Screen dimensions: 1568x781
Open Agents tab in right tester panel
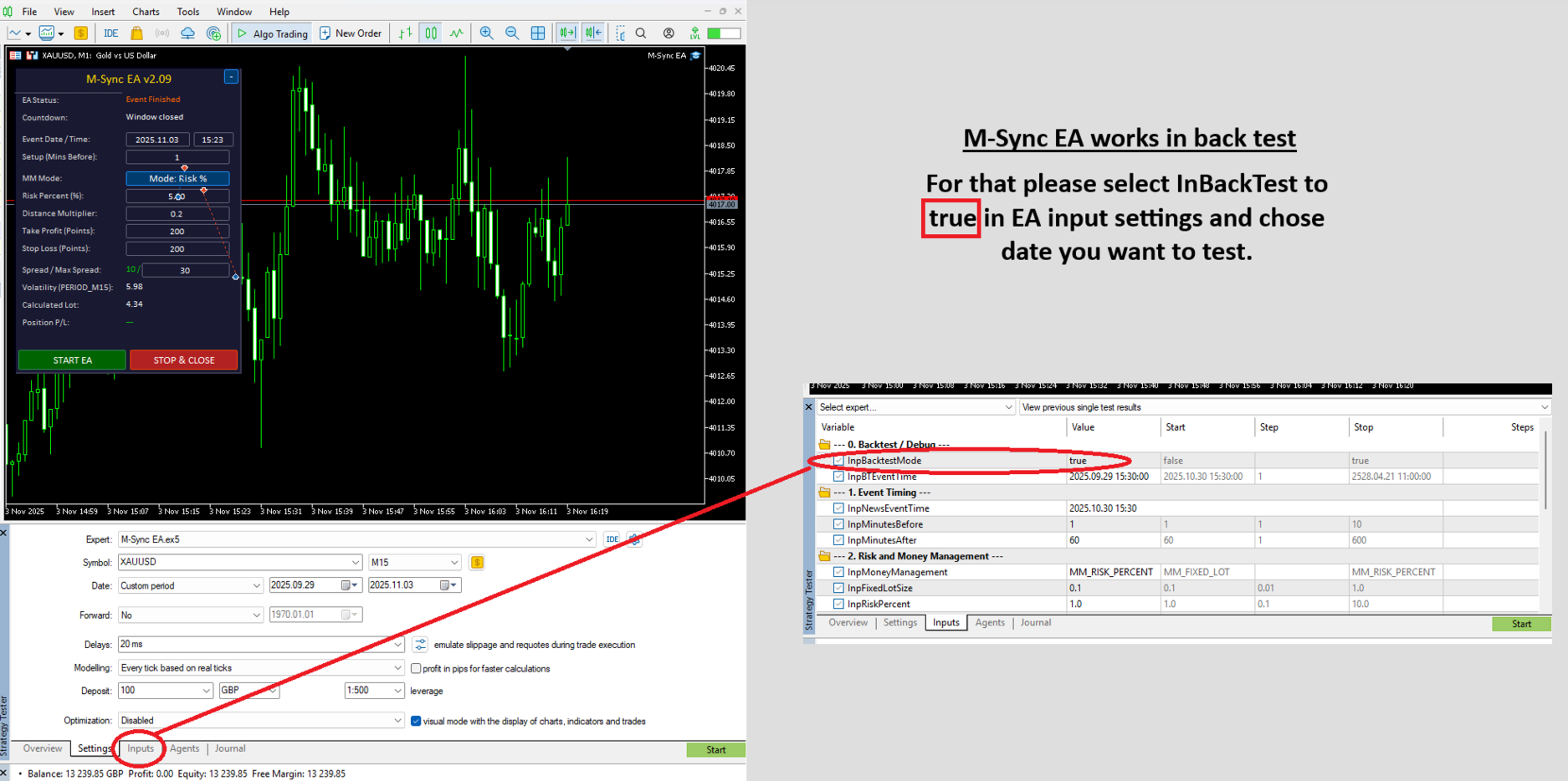[x=990, y=622]
